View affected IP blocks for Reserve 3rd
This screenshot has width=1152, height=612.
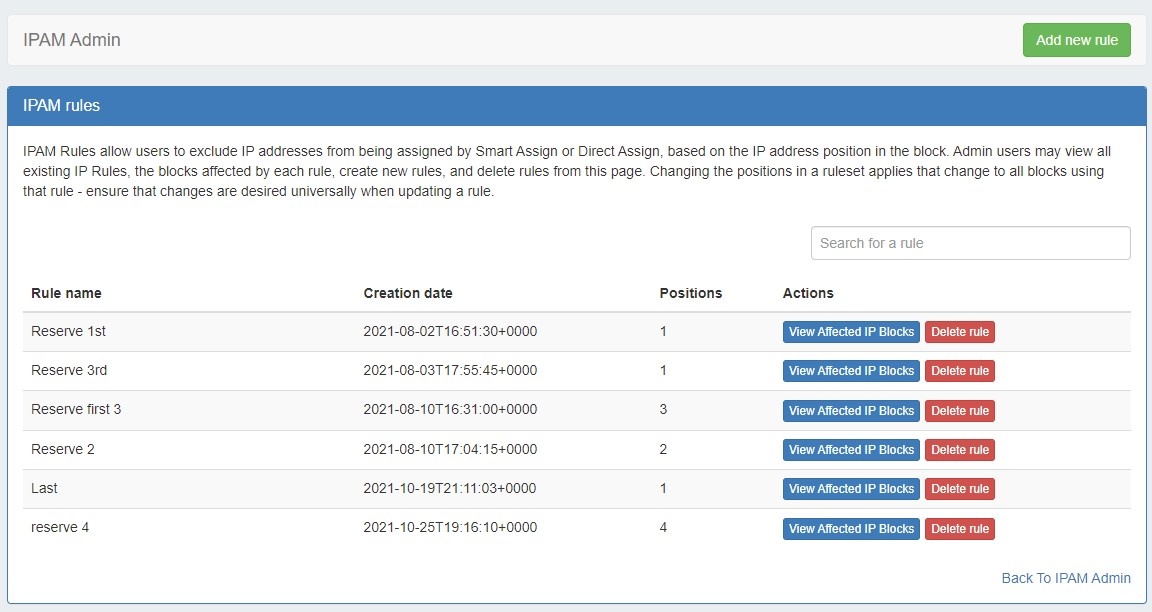coord(851,371)
